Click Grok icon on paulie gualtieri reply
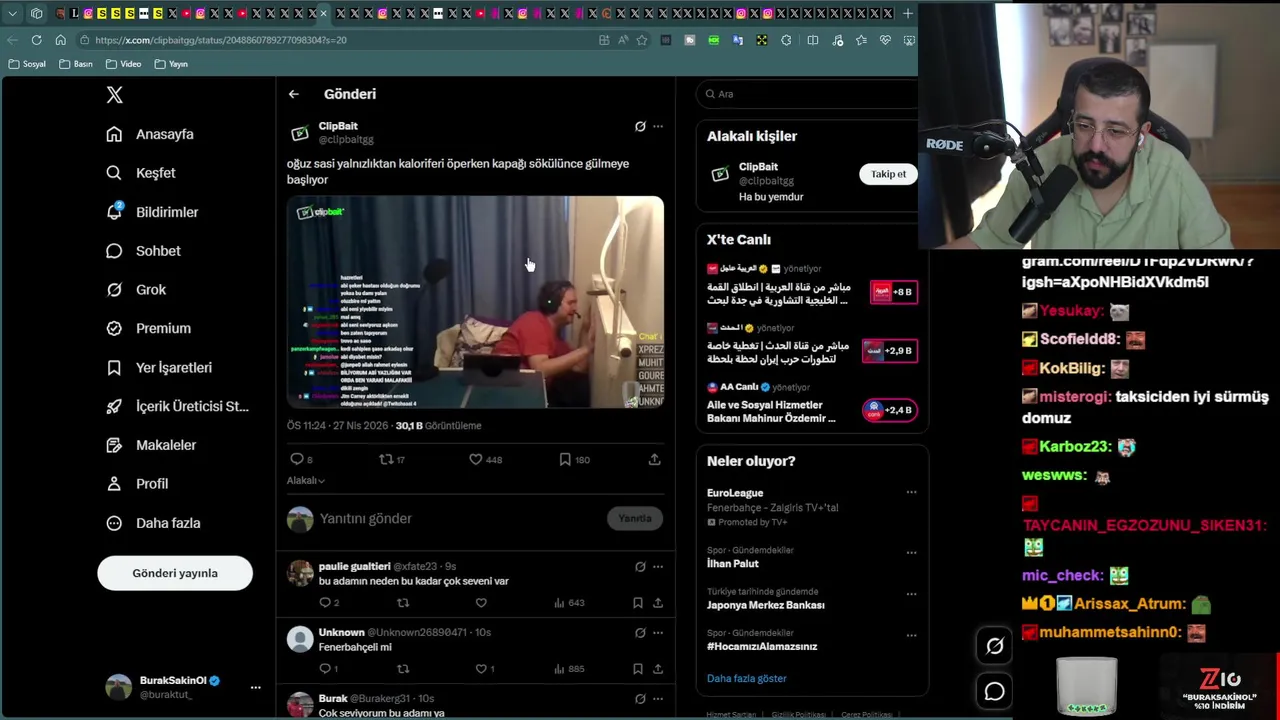 (x=640, y=566)
